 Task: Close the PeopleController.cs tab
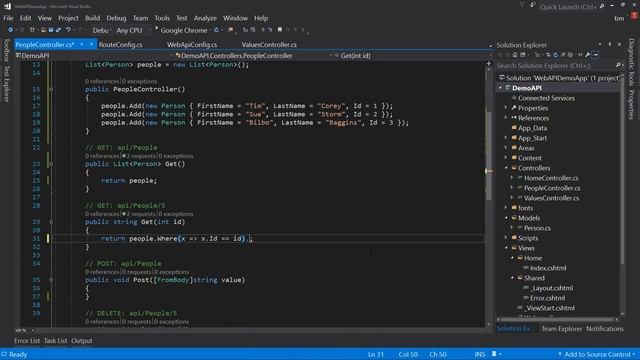coord(91,44)
